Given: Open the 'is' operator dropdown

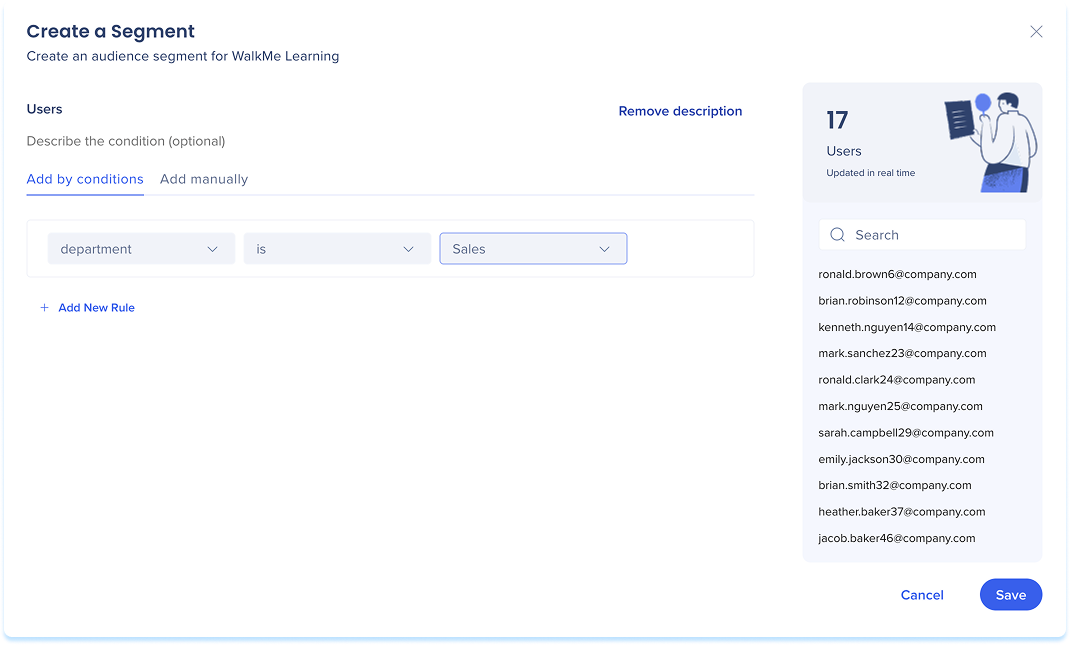Looking at the screenshot, I should pos(337,249).
